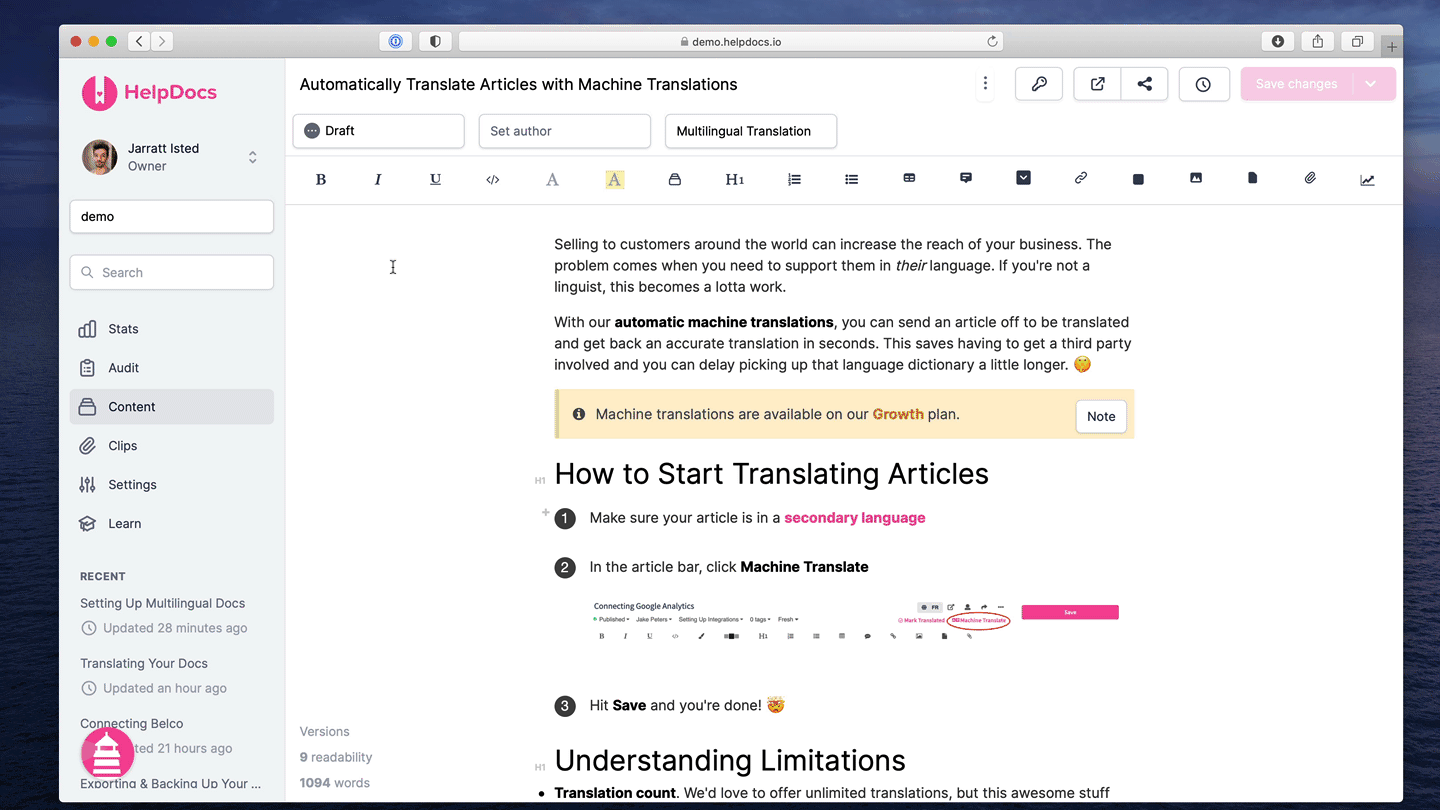Screen dimensions: 1440x810
Task: Click the Safari privacy shield icon
Action: click(435, 41)
